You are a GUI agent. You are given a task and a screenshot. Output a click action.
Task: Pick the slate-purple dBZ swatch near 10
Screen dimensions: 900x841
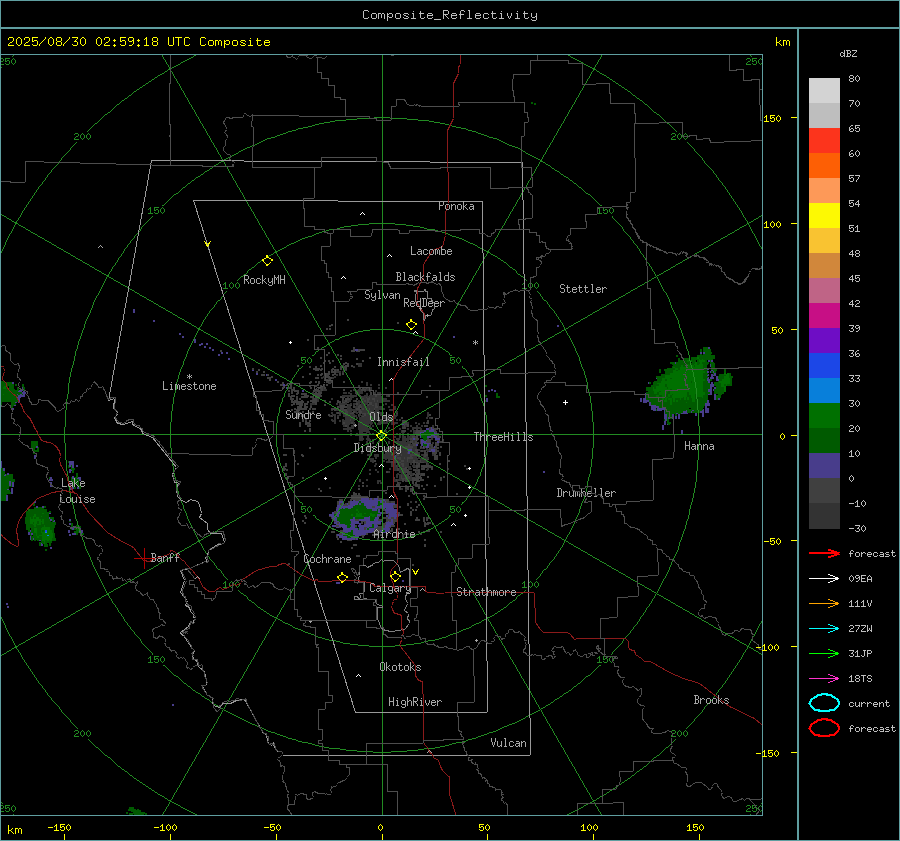(824, 466)
